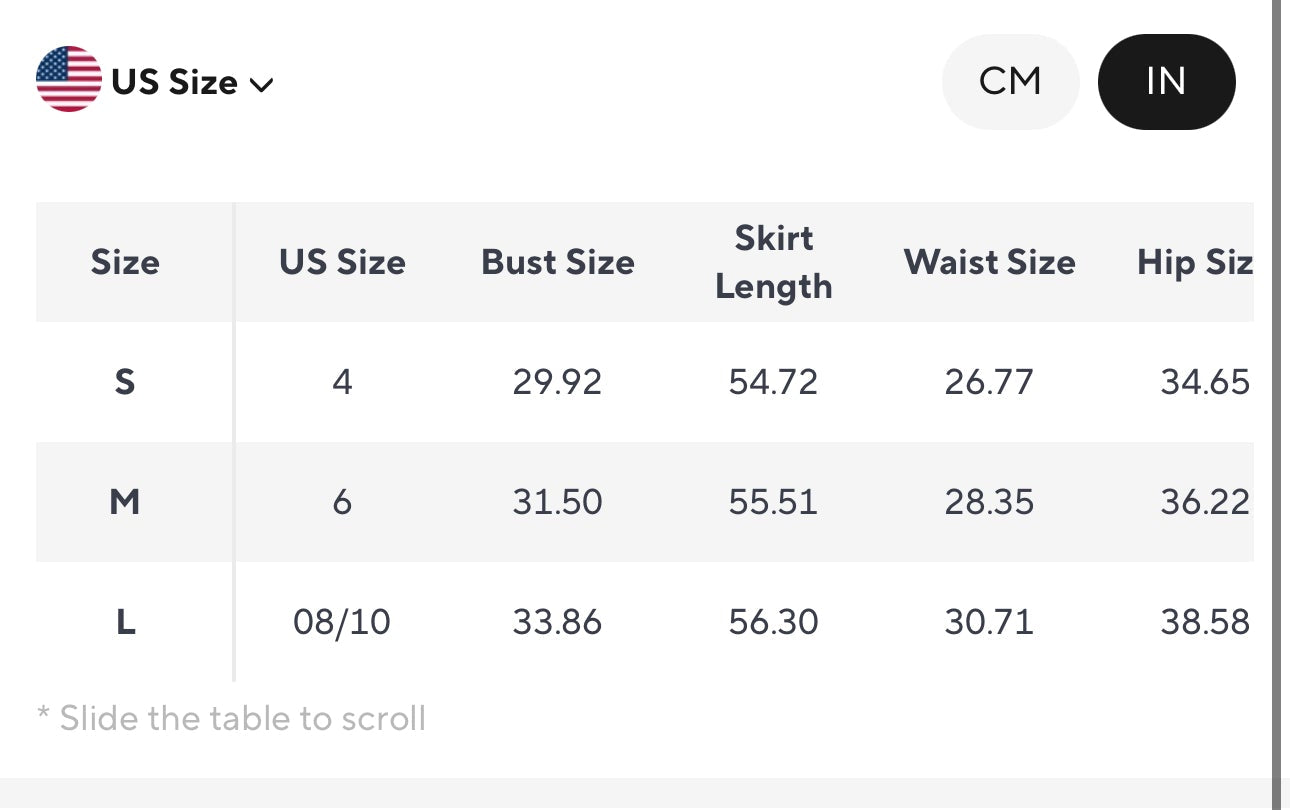
Task: Click the Hip Size column header
Action: click(1197, 262)
